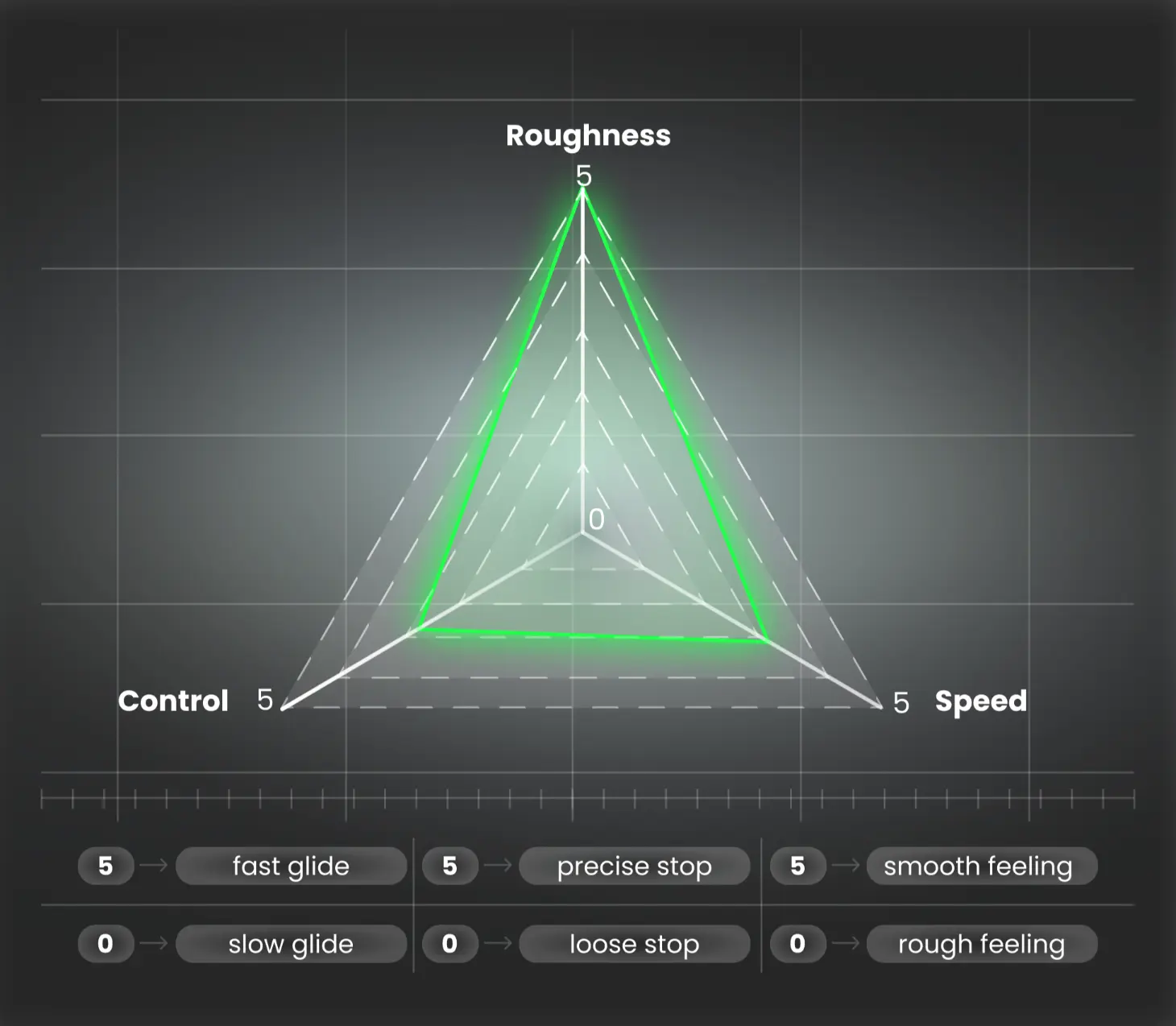Select the 0 badge beside loose stop
Screen dimensions: 1176x1026
tap(449, 944)
